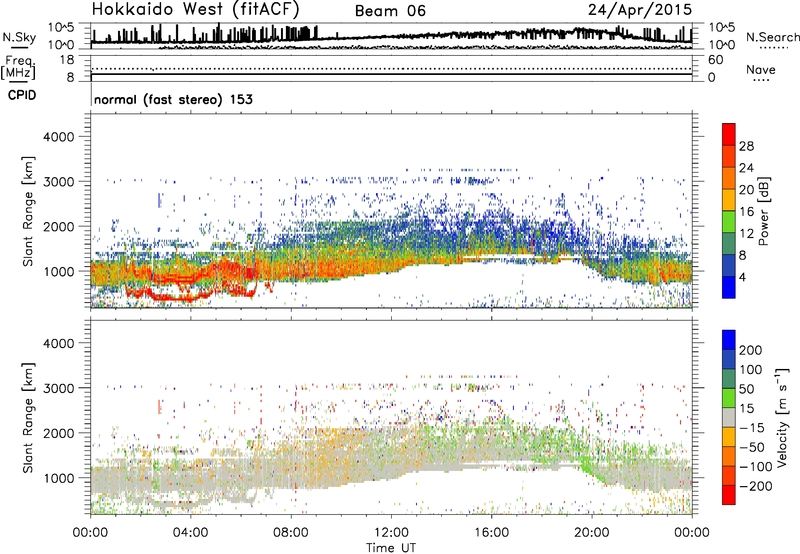Click the '16:00' time axis tick label
This screenshot has width=800, height=554.
pyautogui.click(x=491, y=533)
